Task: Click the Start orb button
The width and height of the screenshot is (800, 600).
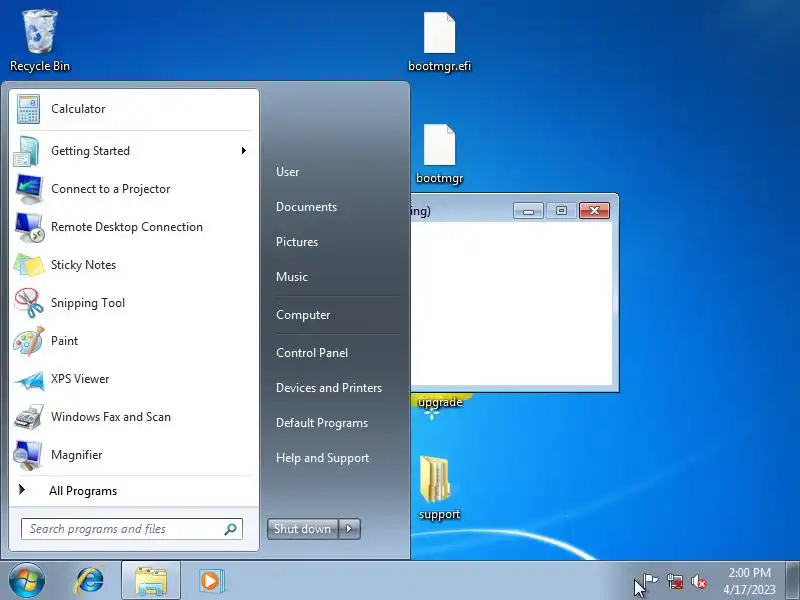Action: (27, 581)
